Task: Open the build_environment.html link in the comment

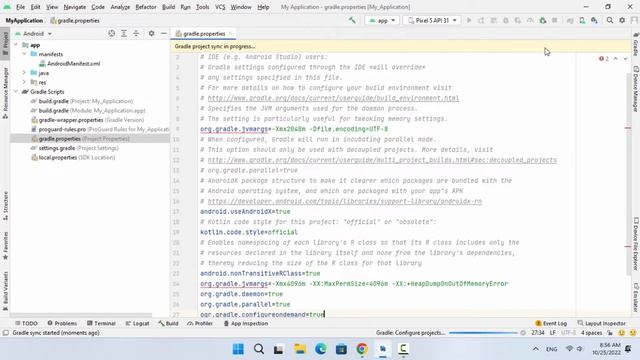Action: click(333, 98)
